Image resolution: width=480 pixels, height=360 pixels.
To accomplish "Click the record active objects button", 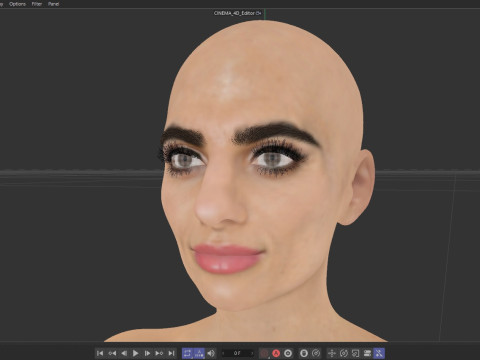I will tap(264, 353).
